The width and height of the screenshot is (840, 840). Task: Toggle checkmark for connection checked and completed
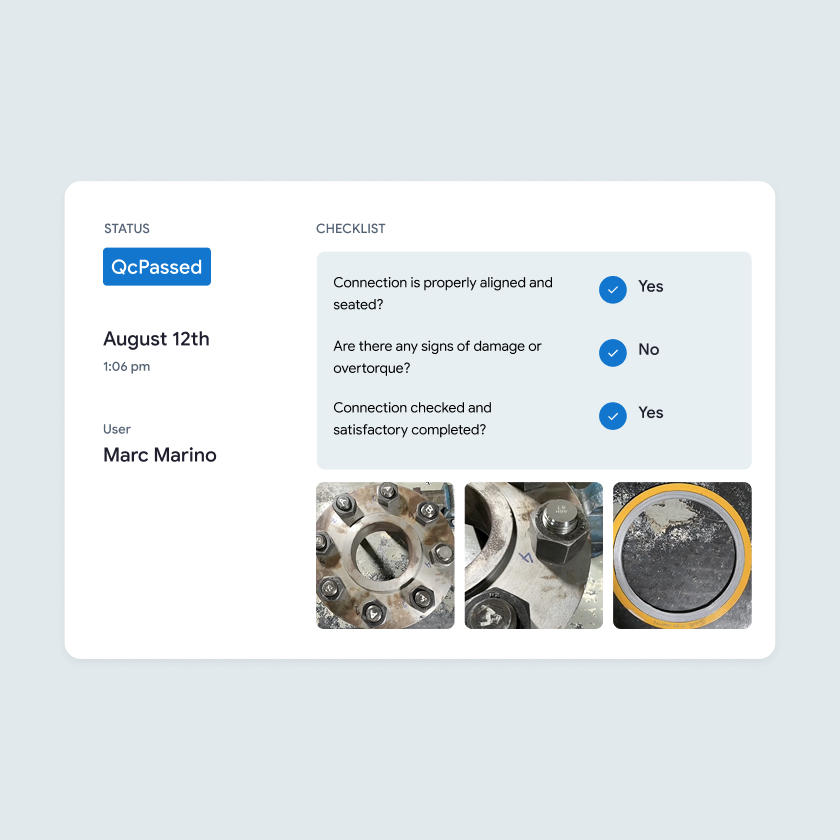pyautogui.click(x=612, y=416)
